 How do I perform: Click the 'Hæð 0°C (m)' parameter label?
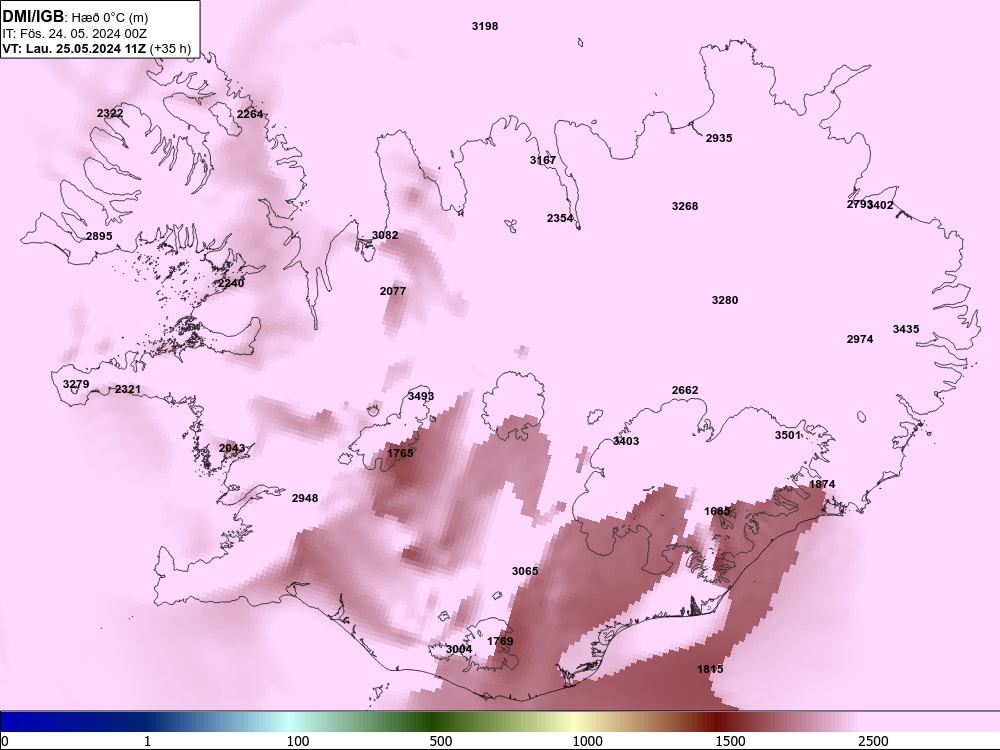109,18
